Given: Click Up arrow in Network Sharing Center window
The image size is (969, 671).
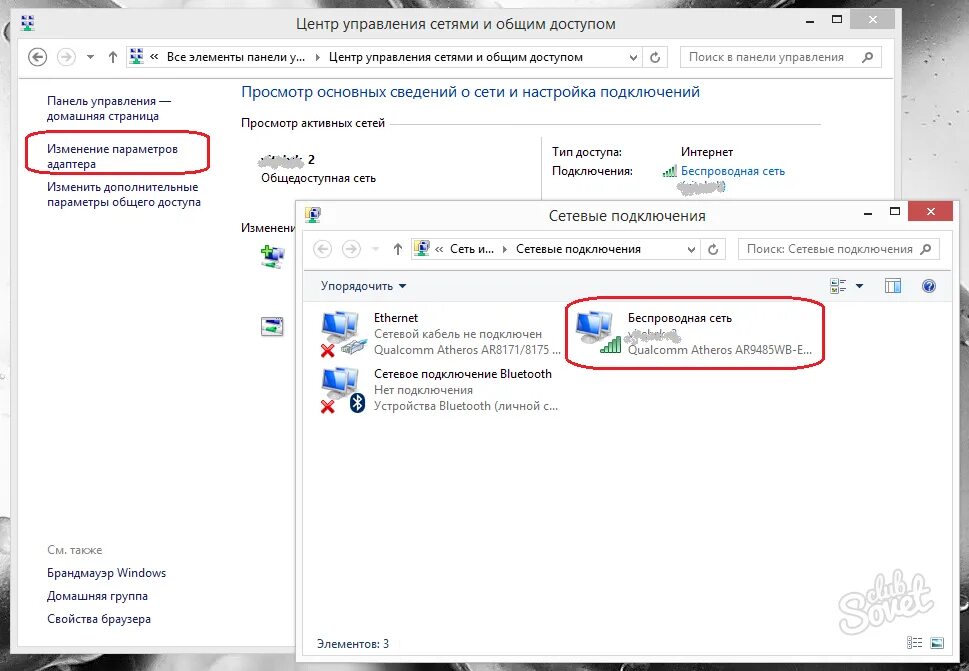Looking at the screenshot, I should coord(112,57).
